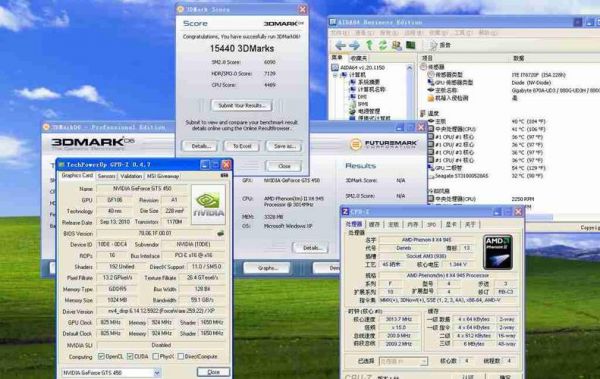
Task: Click the GPU-Z title bar app icon
Action: pyautogui.click(x=61, y=165)
